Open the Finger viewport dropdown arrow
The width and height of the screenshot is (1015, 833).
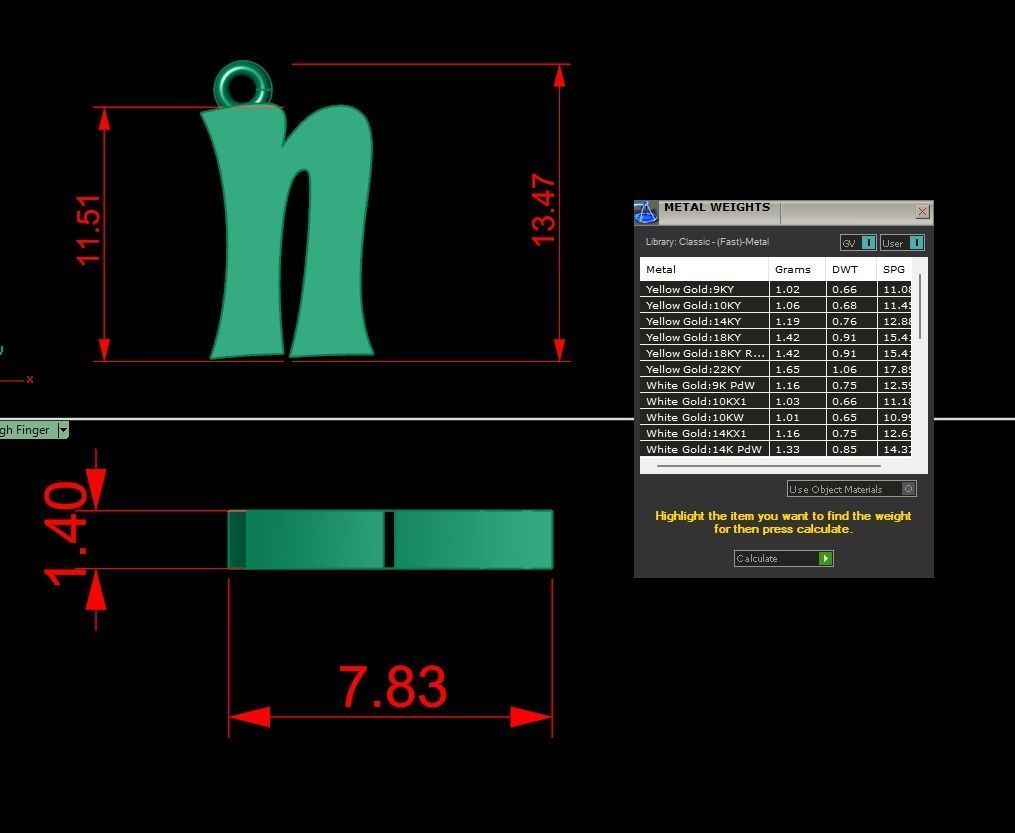pyautogui.click(x=63, y=430)
